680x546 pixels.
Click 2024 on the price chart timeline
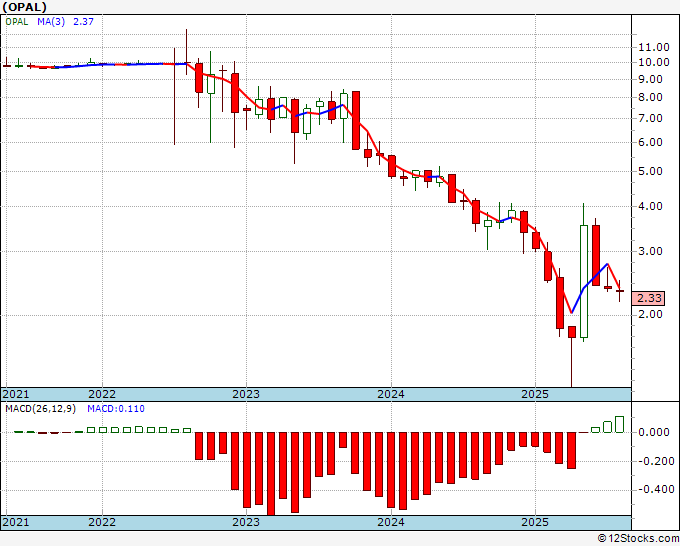point(391,394)
